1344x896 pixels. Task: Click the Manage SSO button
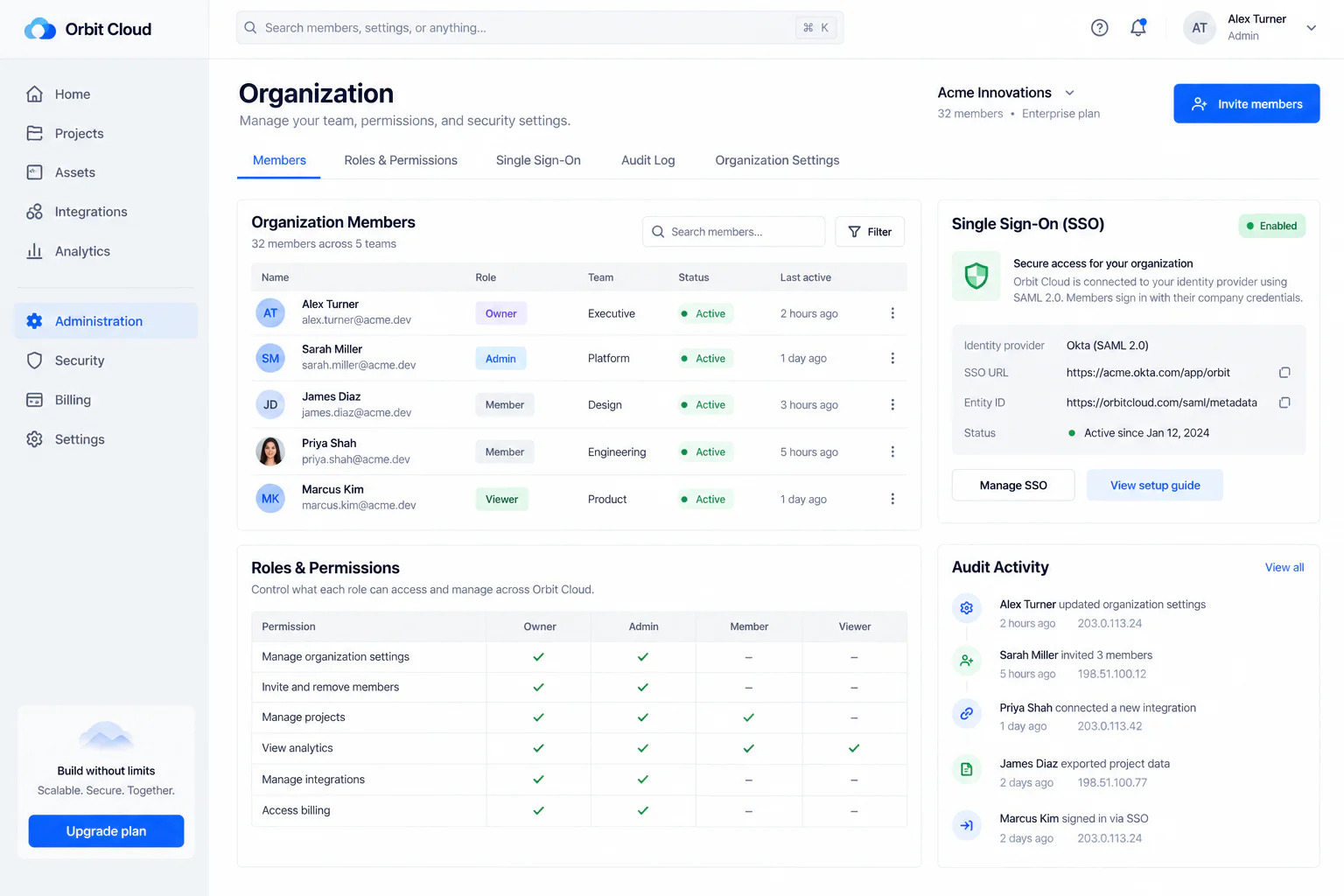coord(1013,485)
